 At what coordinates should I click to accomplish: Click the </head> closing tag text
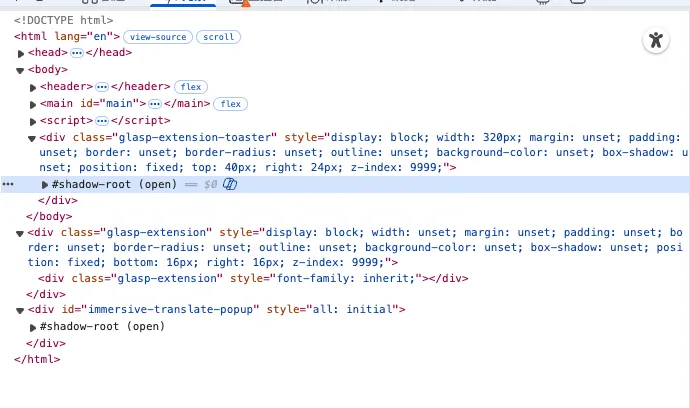tap(109, 52)
